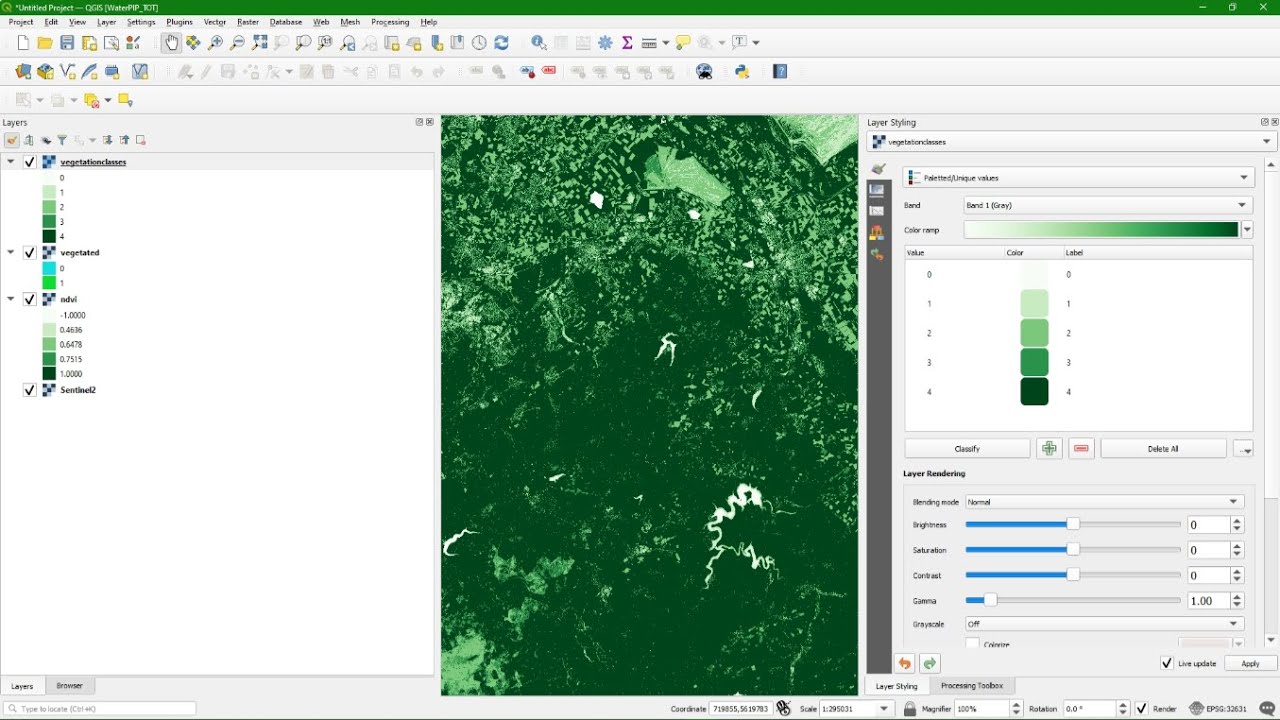The width and height of the screenshot is (1280, 720).
Task: Redo the style change in Layer Styling
Action: [930, 663]
